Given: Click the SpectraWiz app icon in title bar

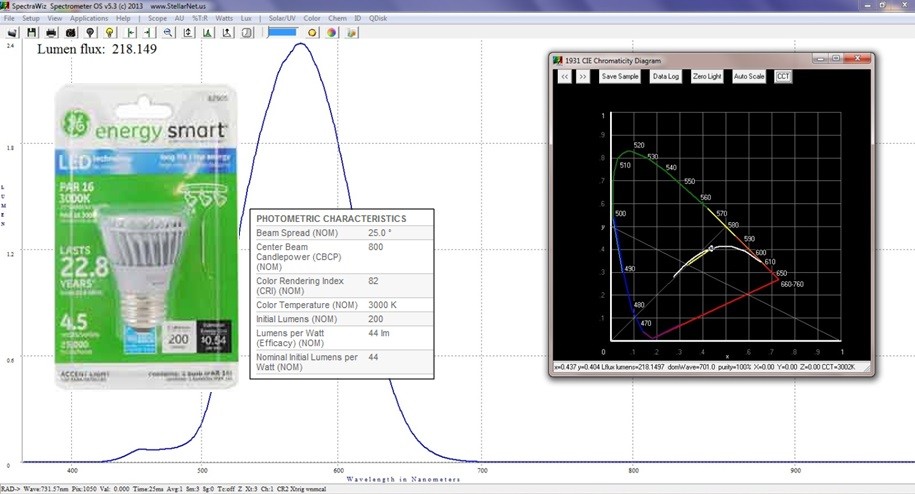Looking at the screenshot, I should click(x=5, y=5).
